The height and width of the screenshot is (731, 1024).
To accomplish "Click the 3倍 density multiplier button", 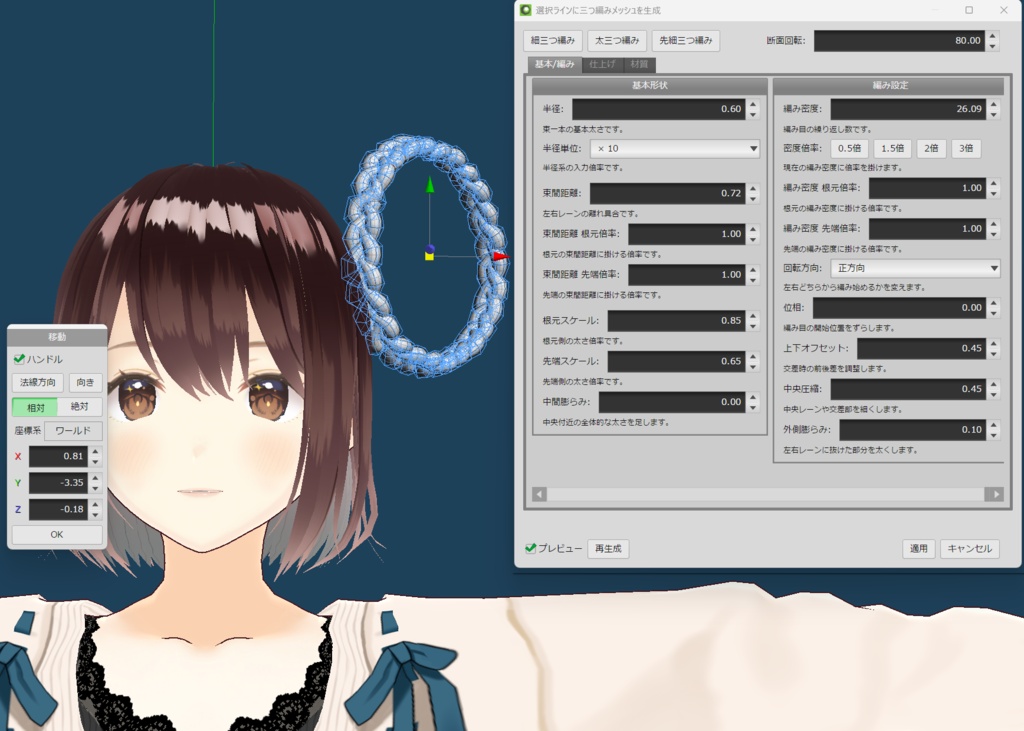I will pos(966,148).
